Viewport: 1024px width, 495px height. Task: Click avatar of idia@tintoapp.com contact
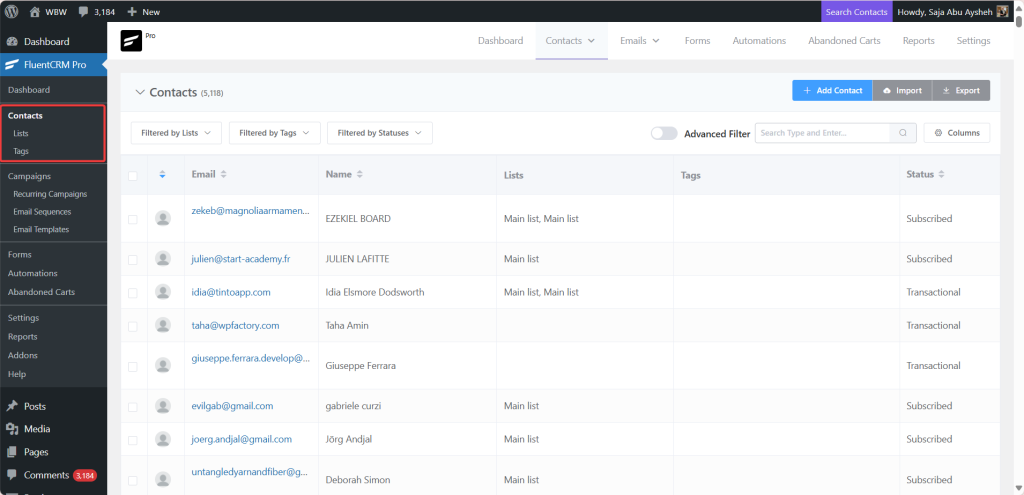[163, 292]
